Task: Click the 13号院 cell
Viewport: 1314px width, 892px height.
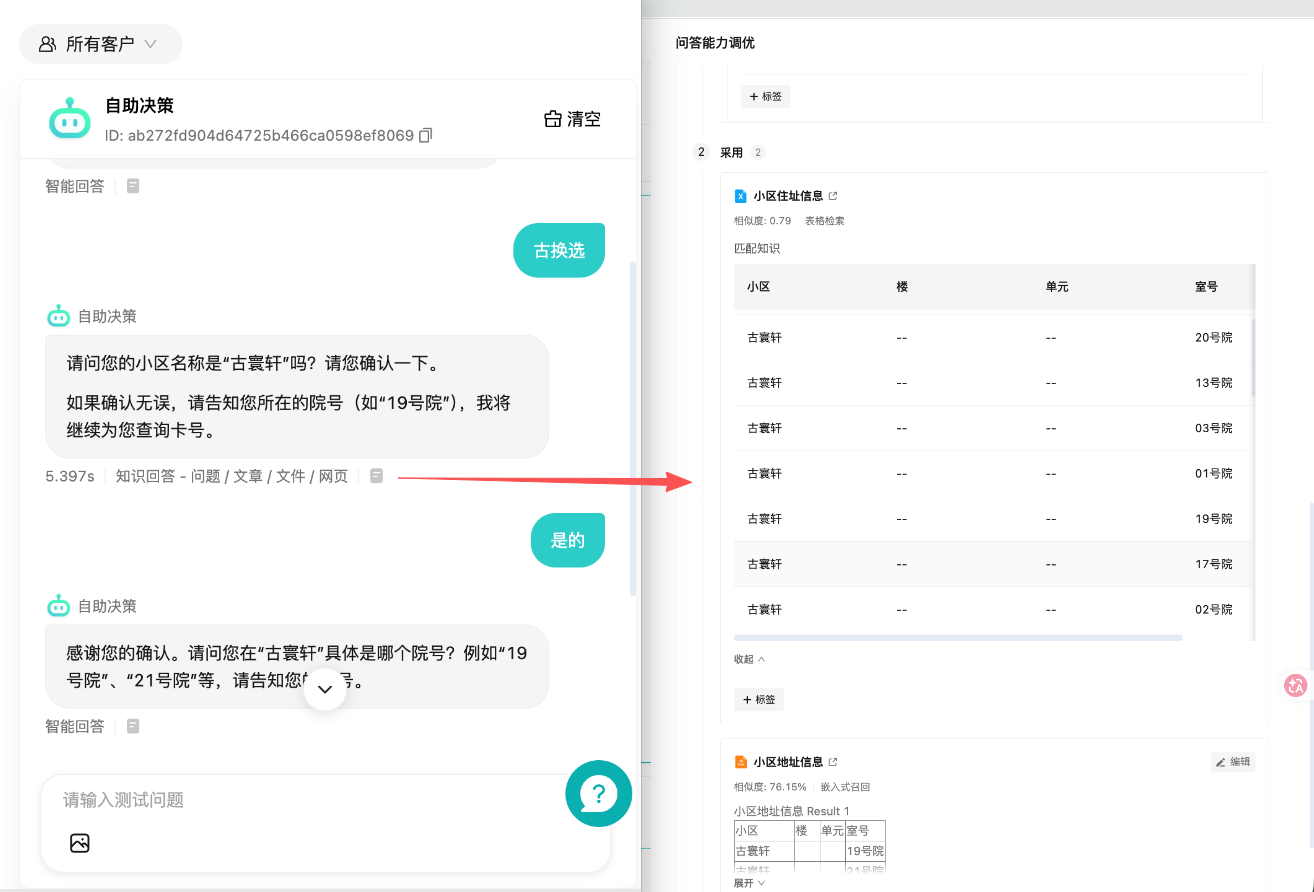Action: coord(1214,383)
